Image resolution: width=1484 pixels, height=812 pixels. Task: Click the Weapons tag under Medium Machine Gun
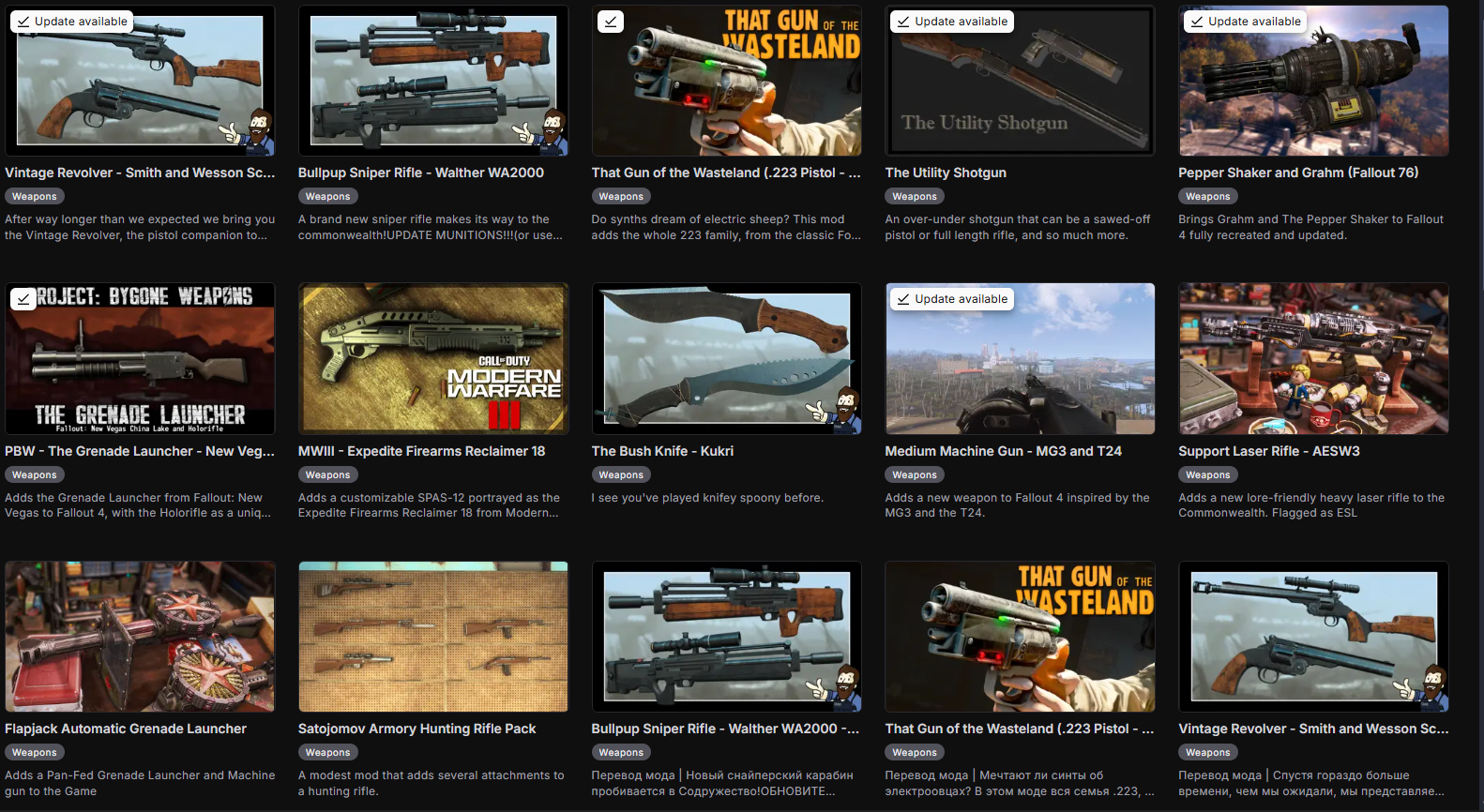click(x=915, y=475)
